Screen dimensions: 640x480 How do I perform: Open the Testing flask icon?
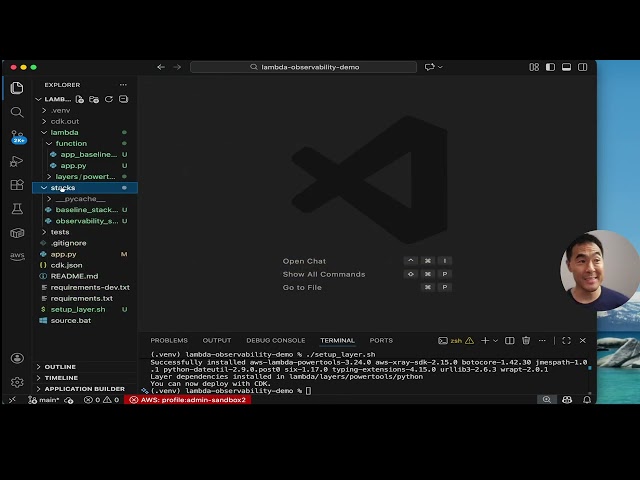tap(17, 209)
